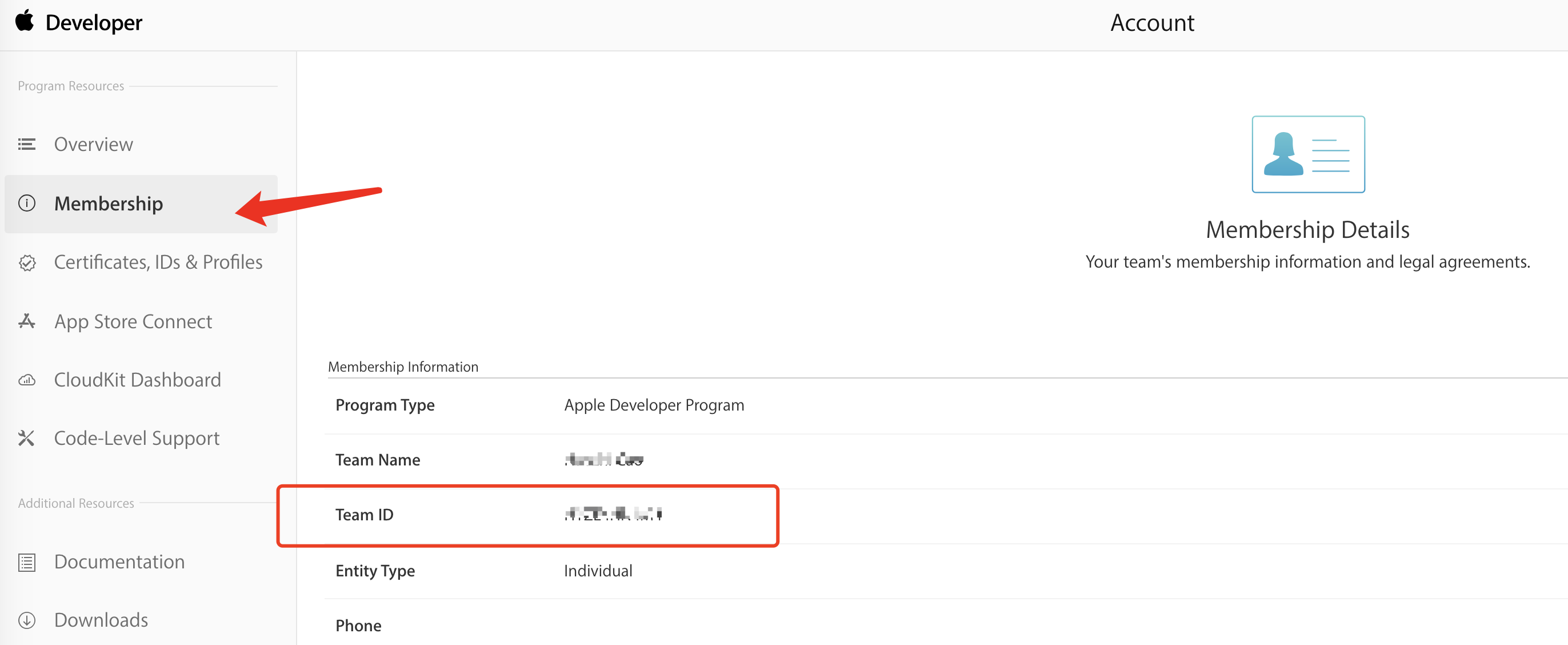Click the blurred Team Name value
The height and width of the screenshot is (645, 1568).
pyautogui.click(x=604, y=459)
